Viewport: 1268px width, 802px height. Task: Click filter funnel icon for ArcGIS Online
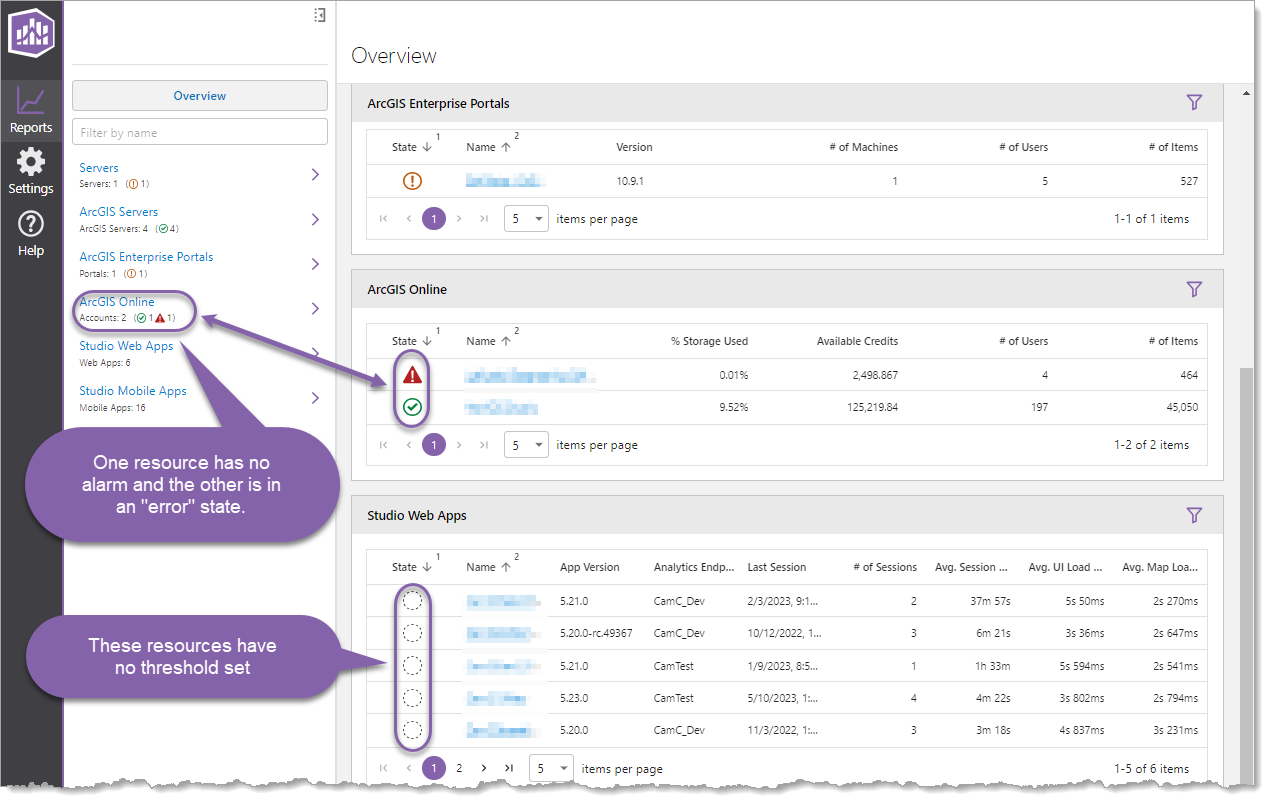(1193, 289)
